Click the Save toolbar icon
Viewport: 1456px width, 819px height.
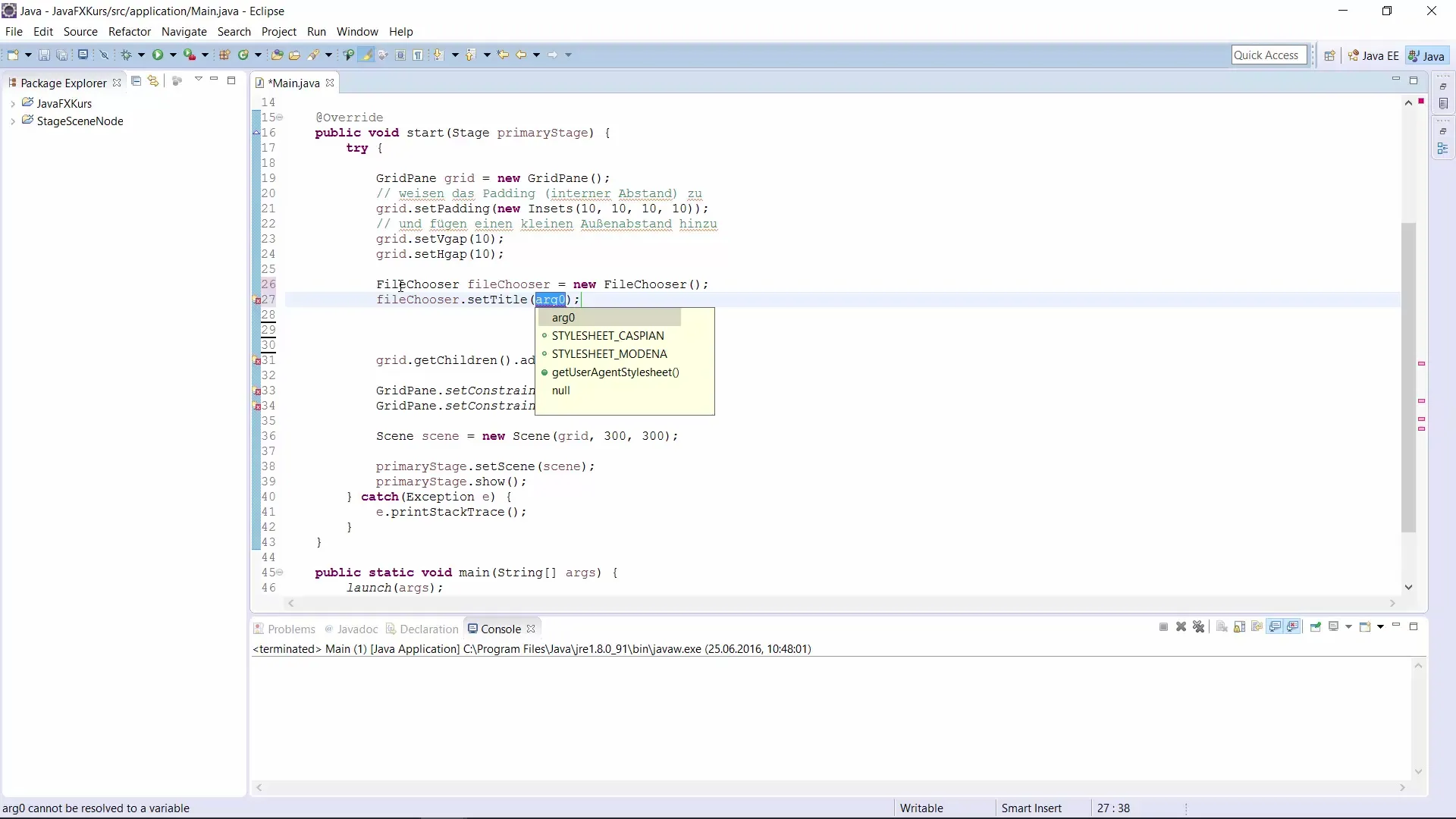[44, 55]
